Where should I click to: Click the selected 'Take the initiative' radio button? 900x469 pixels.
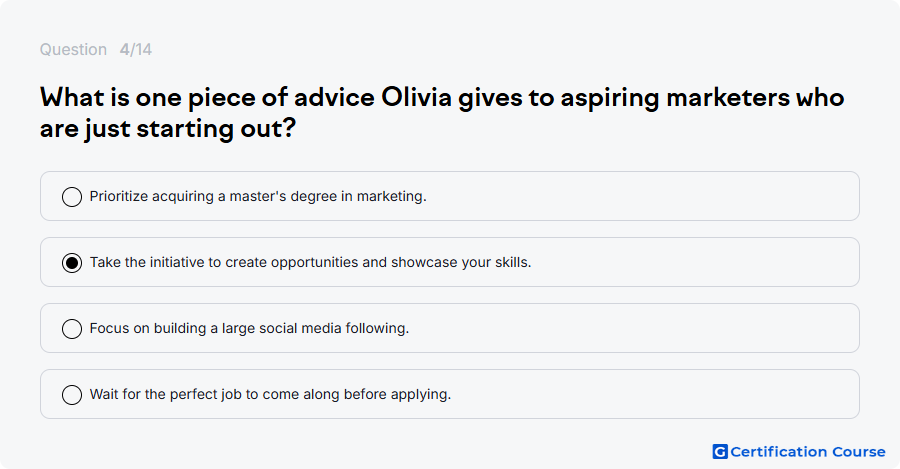[x=72, y=262]
